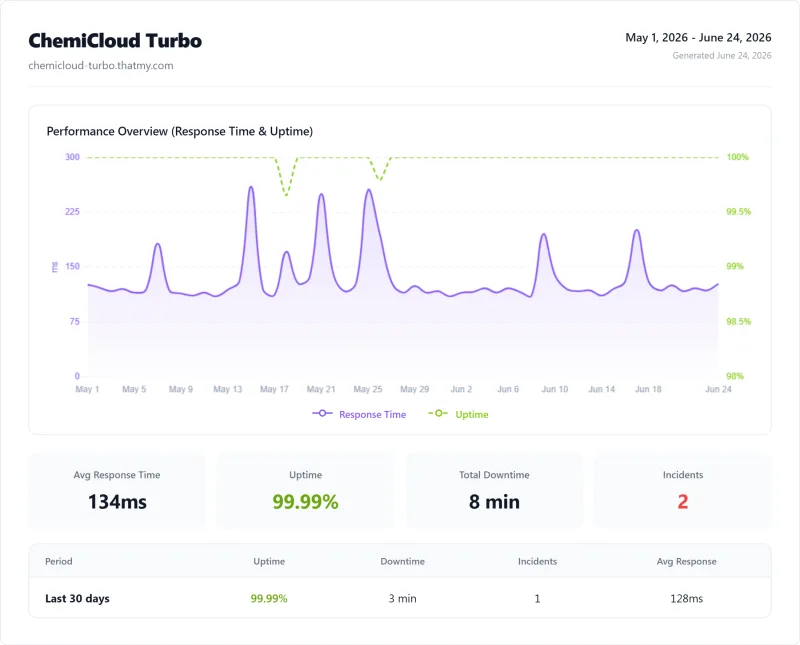Click the Period column header
800x645 pixels.
pos(59,561)
